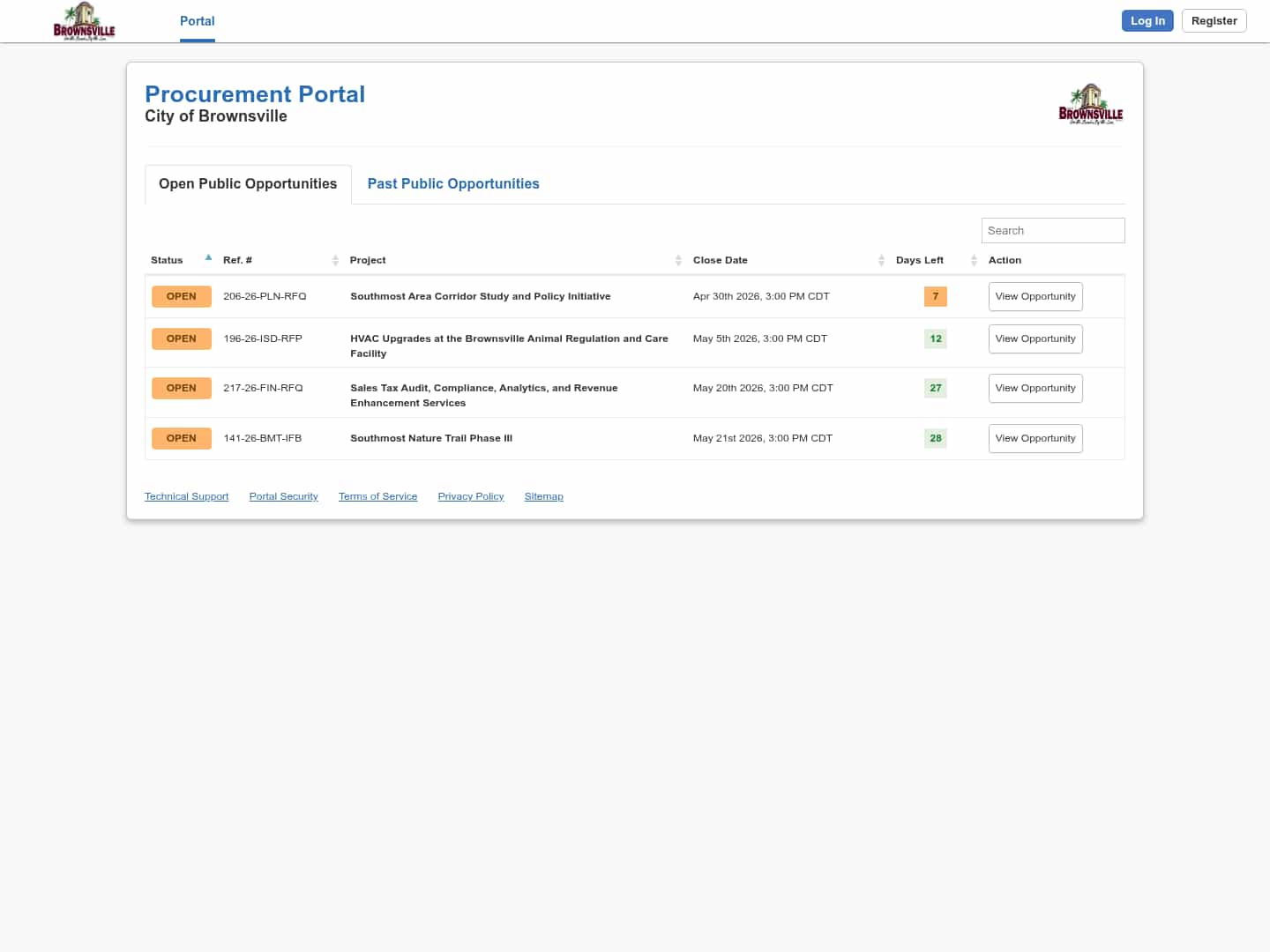The image size is (1270, 952).
Task: Click the 7 days left badge
Action: click(935, 297)
